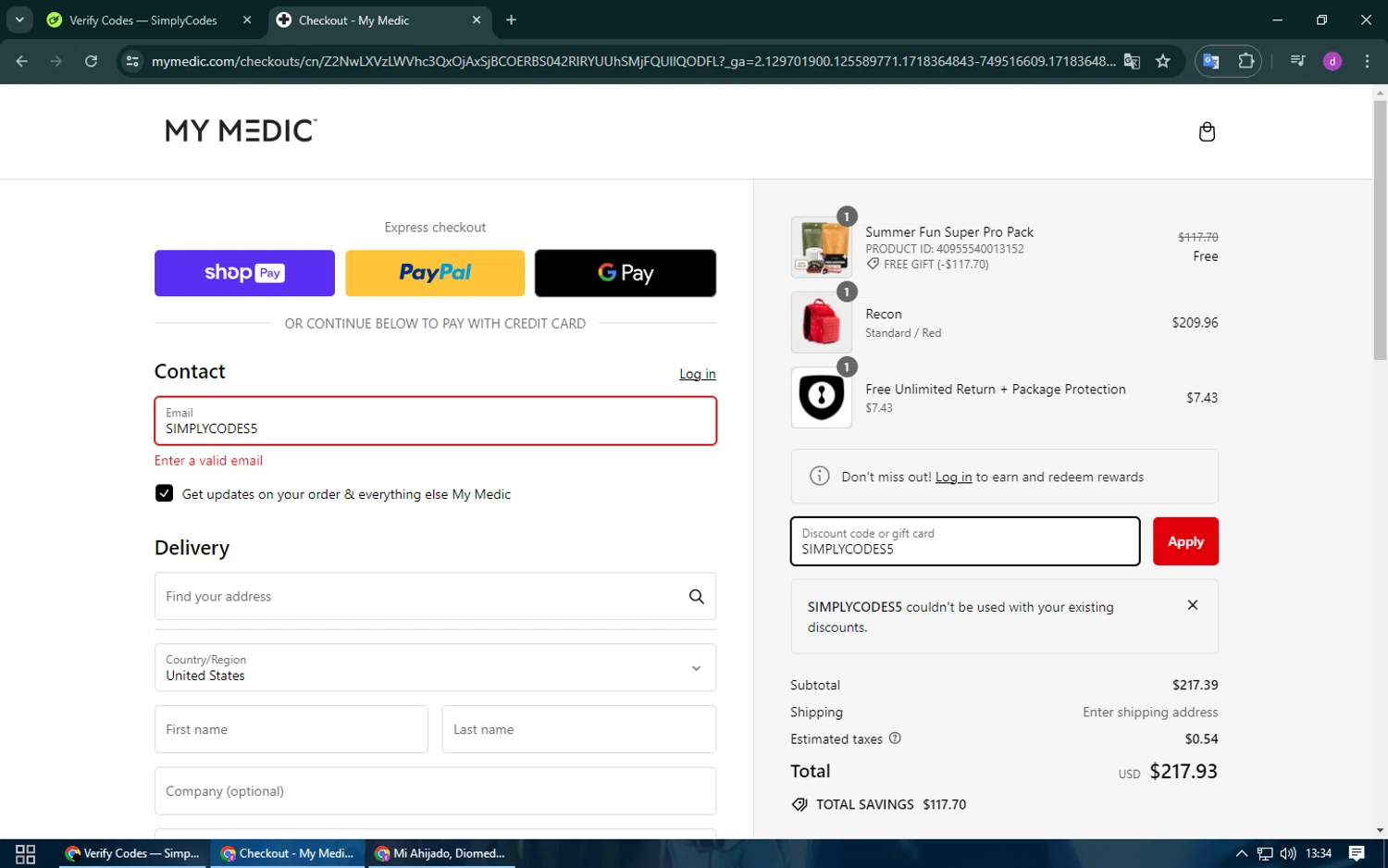Image resolution: width=1388 pixels, height=868 pixels.
Task: Bookmark this page with star icon
Action: 1163,61
